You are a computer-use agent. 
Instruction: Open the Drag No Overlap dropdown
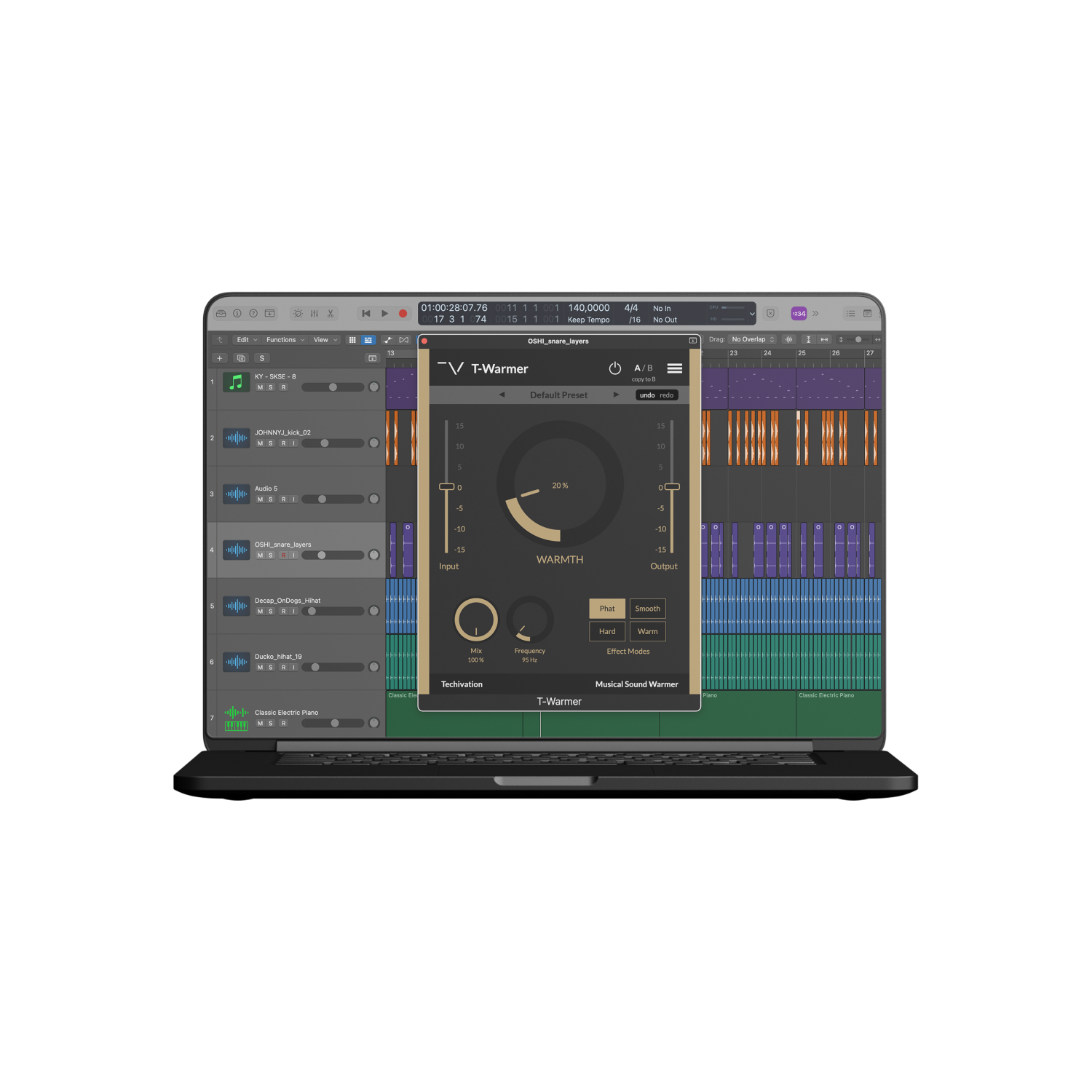753,339
